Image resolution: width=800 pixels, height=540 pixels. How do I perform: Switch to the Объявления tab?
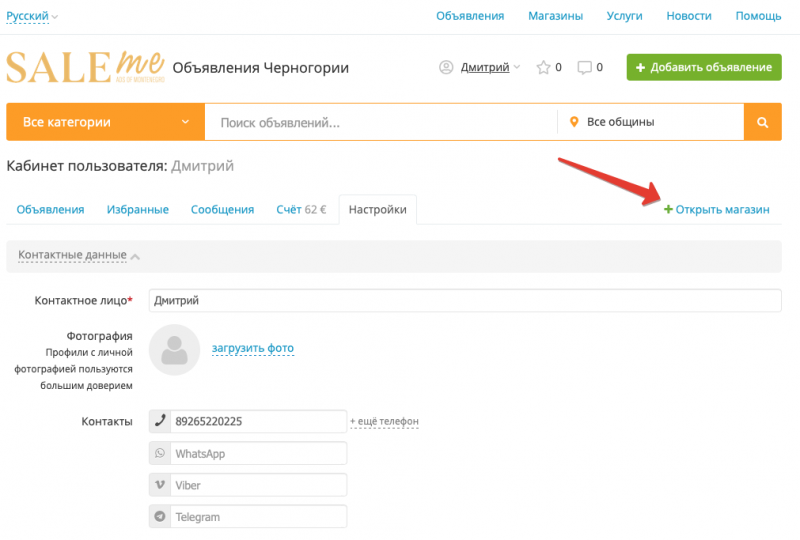(x=50, y=210)
